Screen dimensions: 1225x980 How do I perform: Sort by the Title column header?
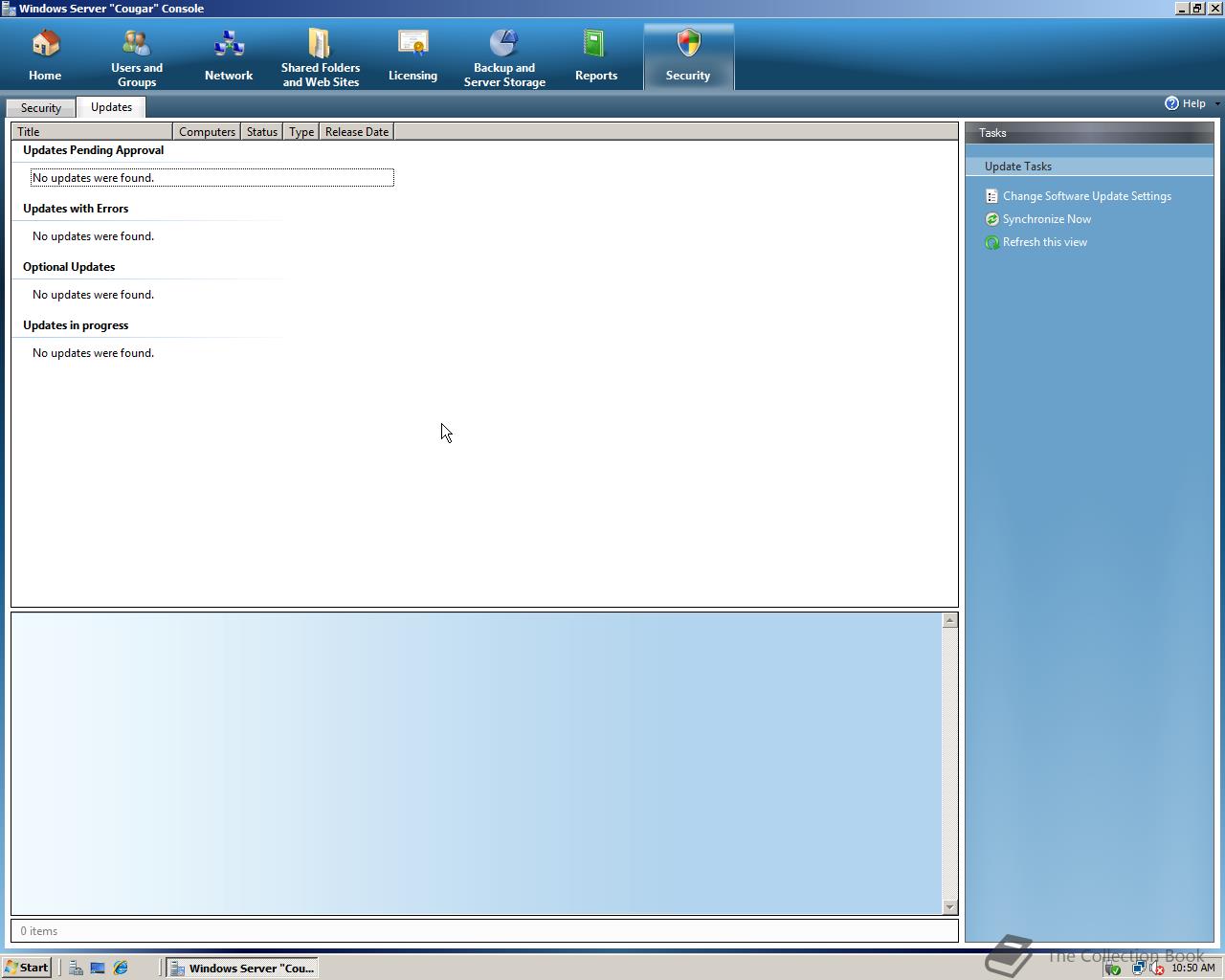(x=92, y=131)
